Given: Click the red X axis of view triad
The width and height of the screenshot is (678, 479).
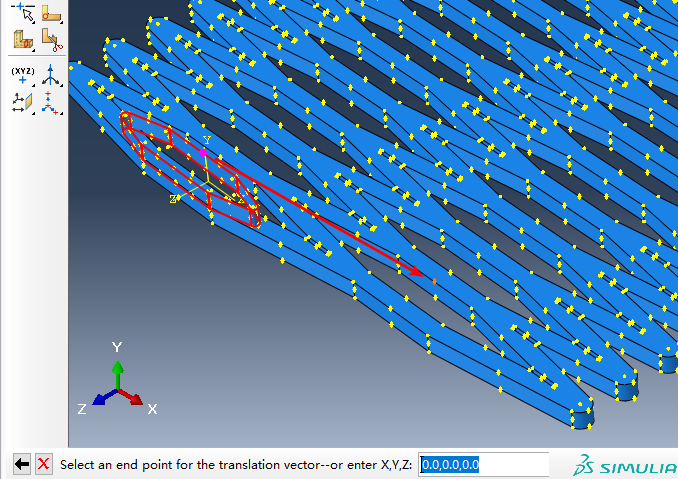Looking at the screenshot, I should coord(131,397).
